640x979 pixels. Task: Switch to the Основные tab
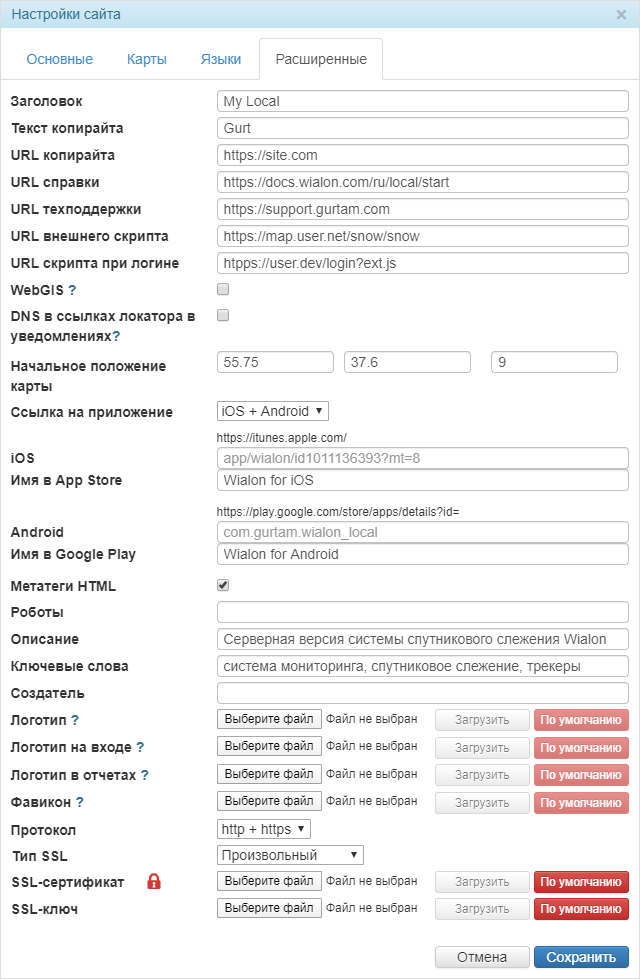(60, 59)
